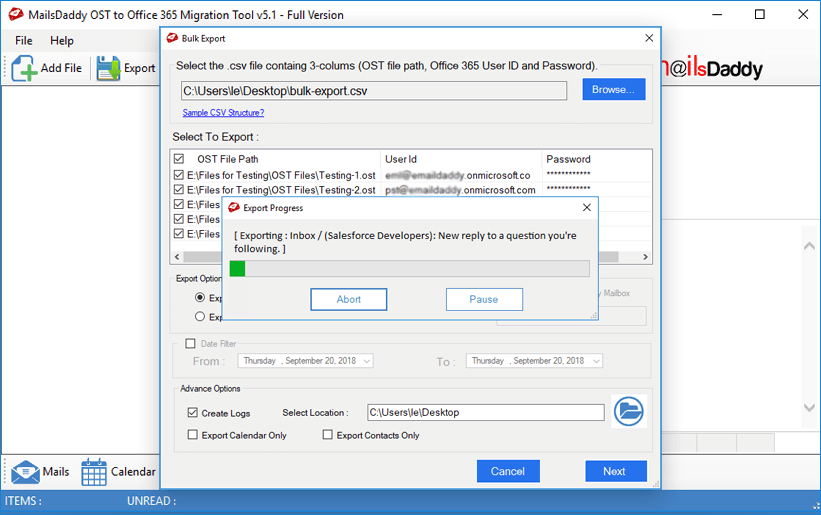The image size is (821, 515).
Task: Click the Next button in Bulk Export
Action: pos(616,471)
